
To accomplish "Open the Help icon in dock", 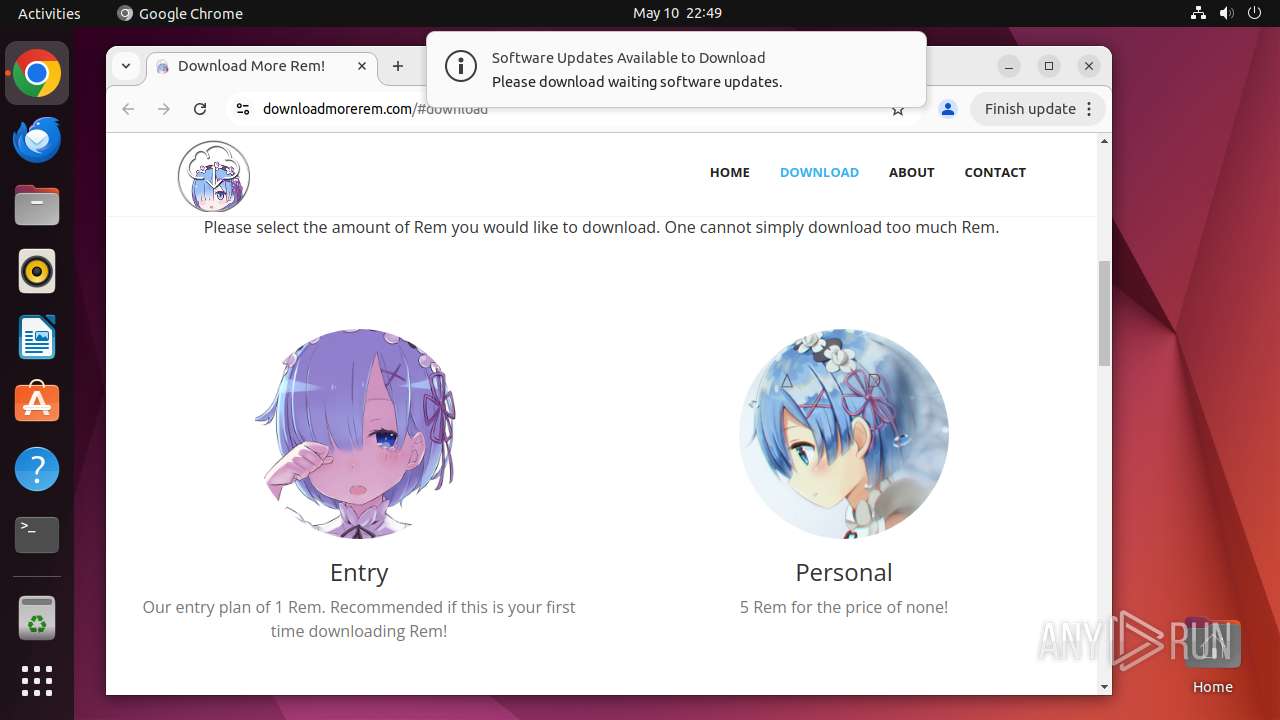I will tap(37, 469).
